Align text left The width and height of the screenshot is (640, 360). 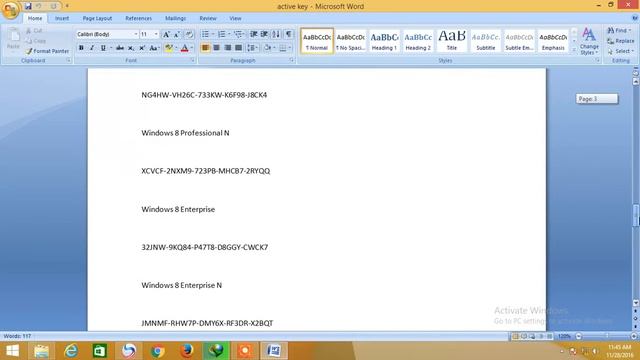pos(205,48)
